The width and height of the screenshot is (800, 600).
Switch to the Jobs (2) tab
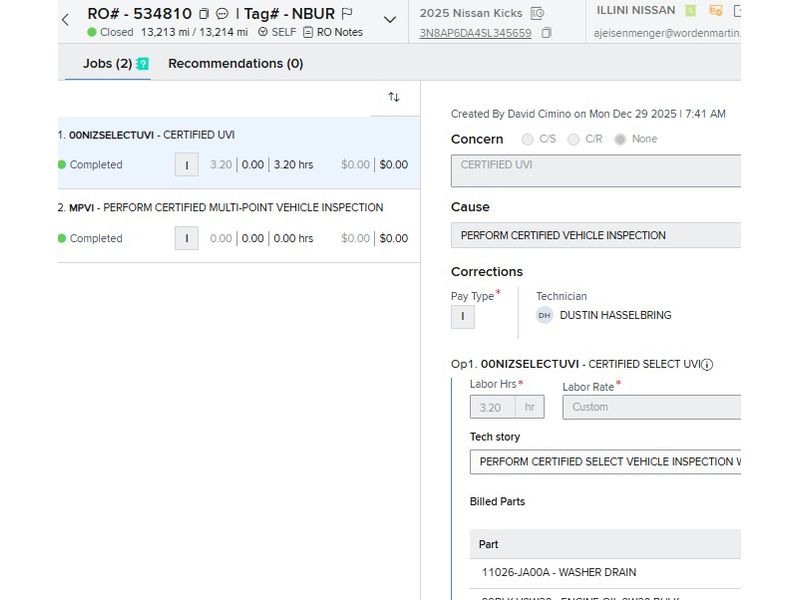[x=107, y=64]
